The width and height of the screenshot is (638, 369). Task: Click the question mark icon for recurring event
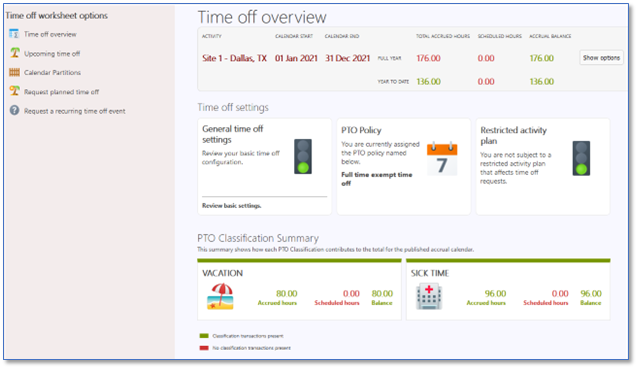tap(14, 111)
